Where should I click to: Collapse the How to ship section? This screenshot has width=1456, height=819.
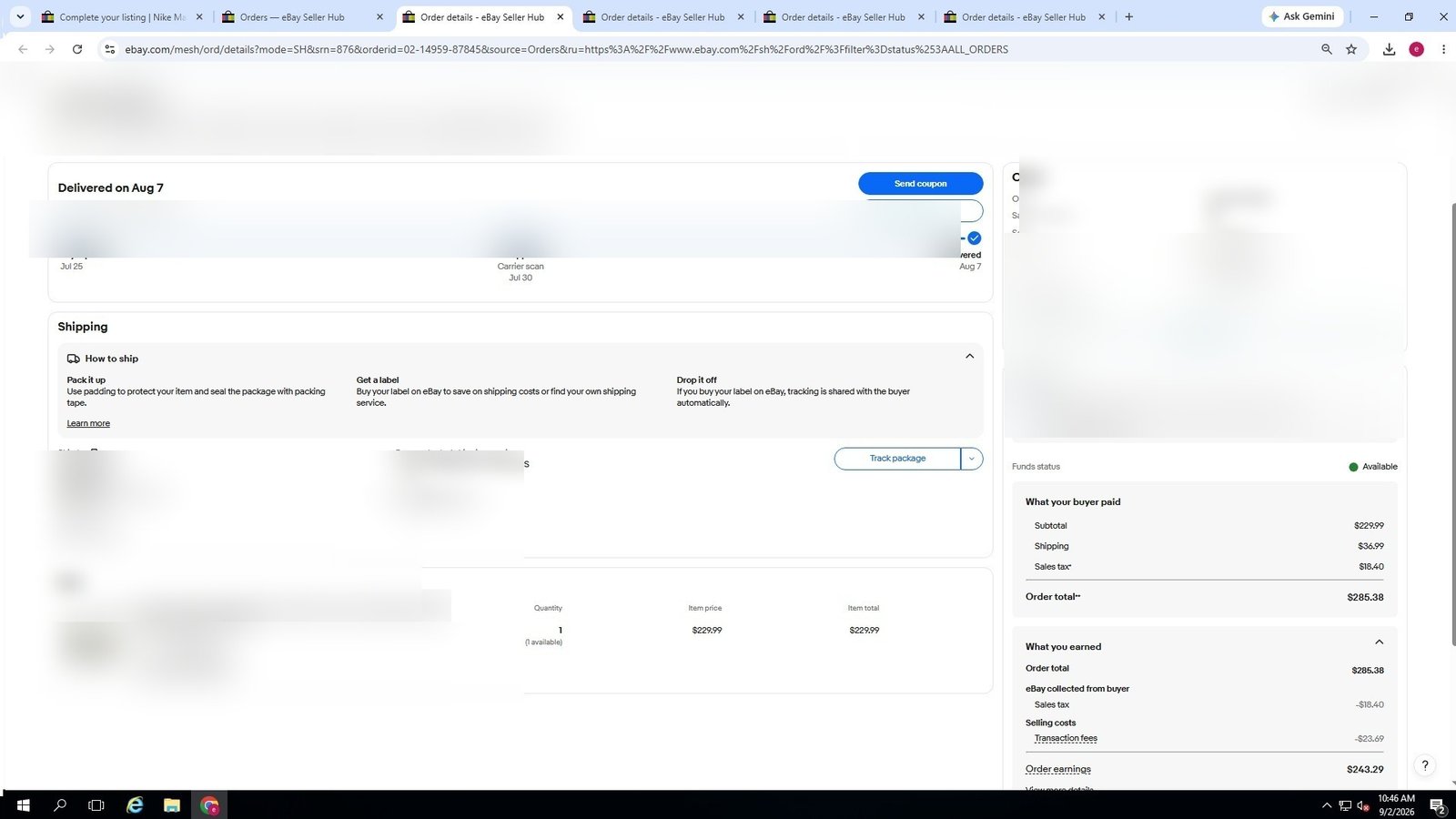point(969,357)
